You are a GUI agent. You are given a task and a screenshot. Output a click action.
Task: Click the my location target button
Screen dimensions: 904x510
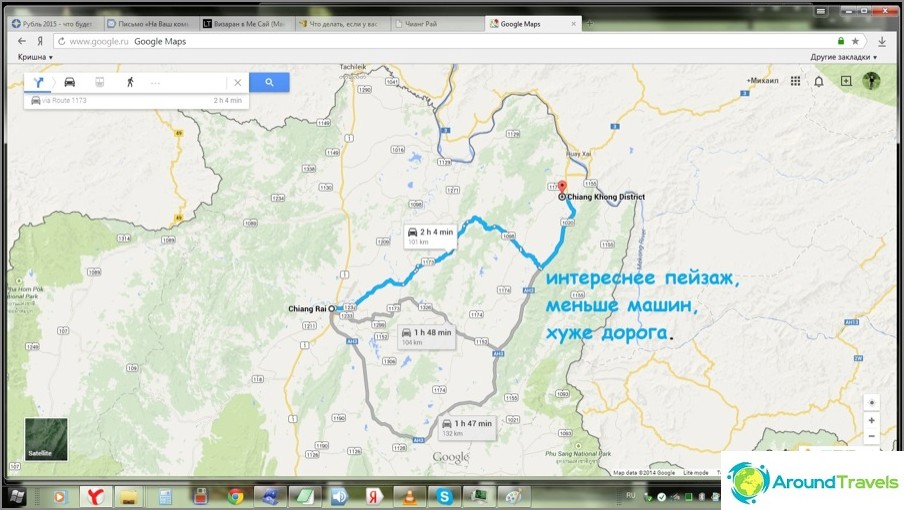point(872,402)
